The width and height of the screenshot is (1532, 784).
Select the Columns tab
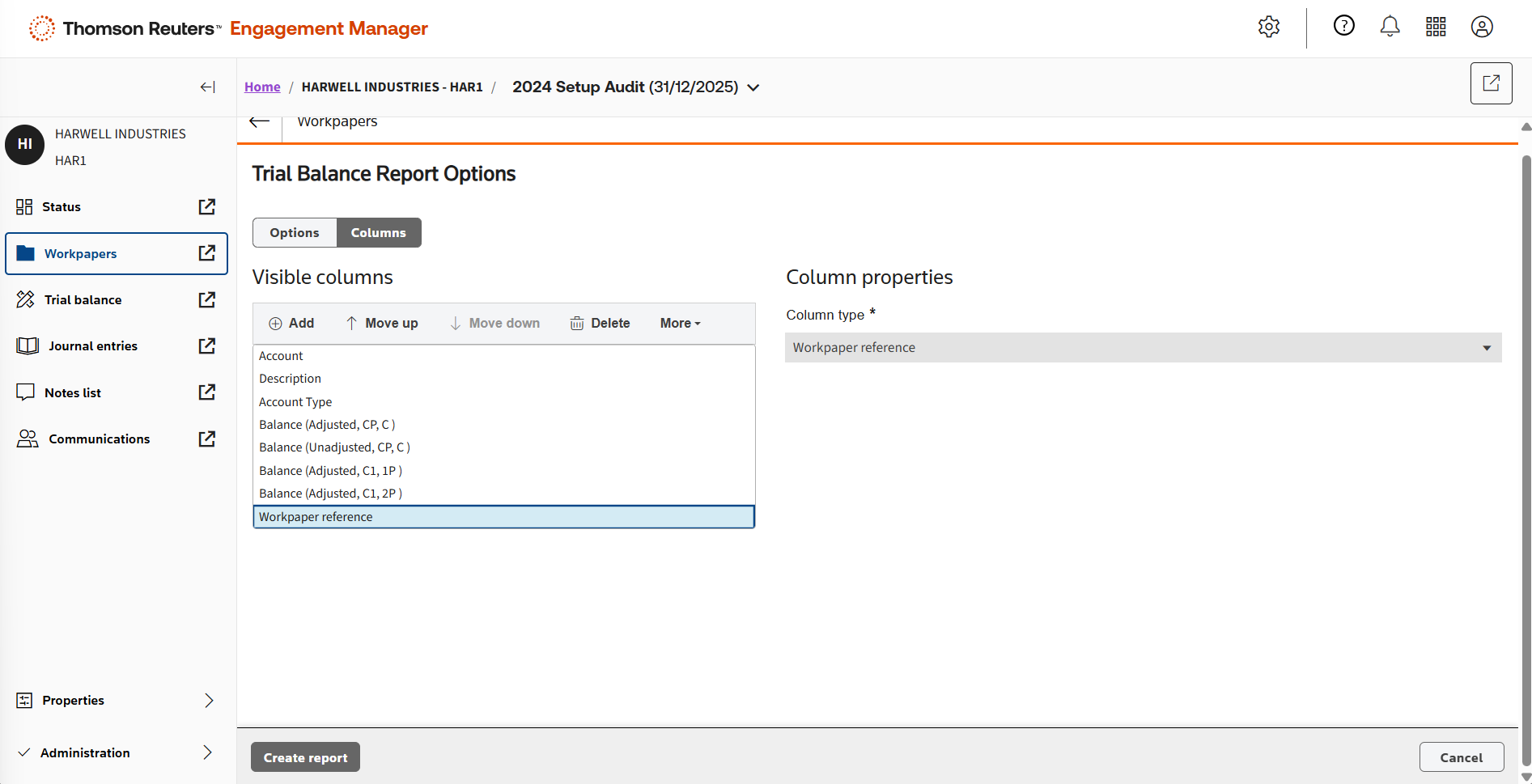click(x=379, y=233)
